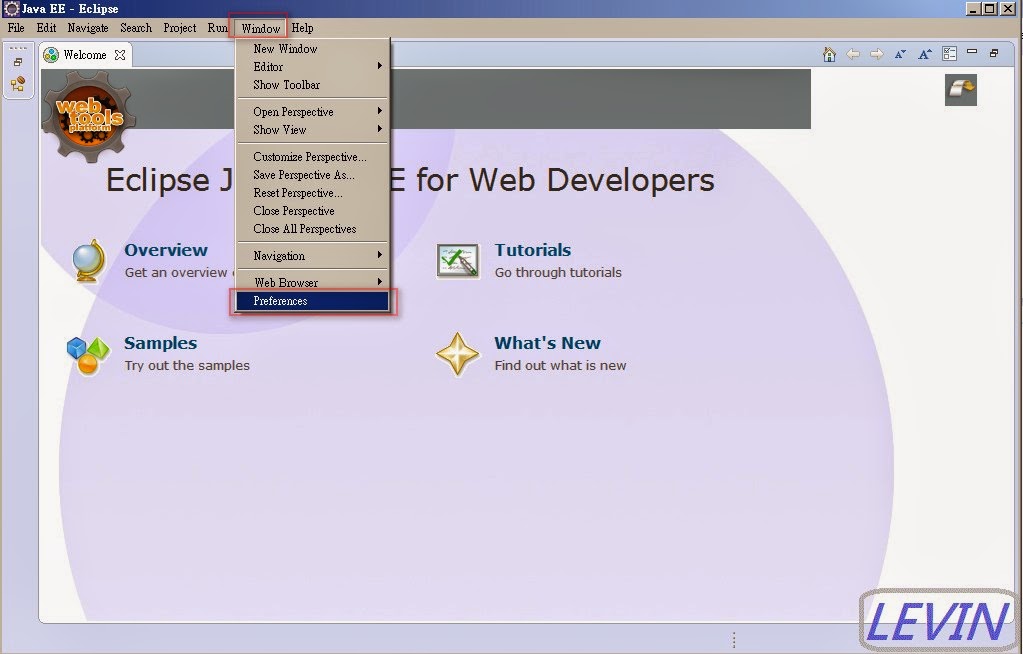Open the Project menu
1023x654 pixels.
click(x=179, y=28)
